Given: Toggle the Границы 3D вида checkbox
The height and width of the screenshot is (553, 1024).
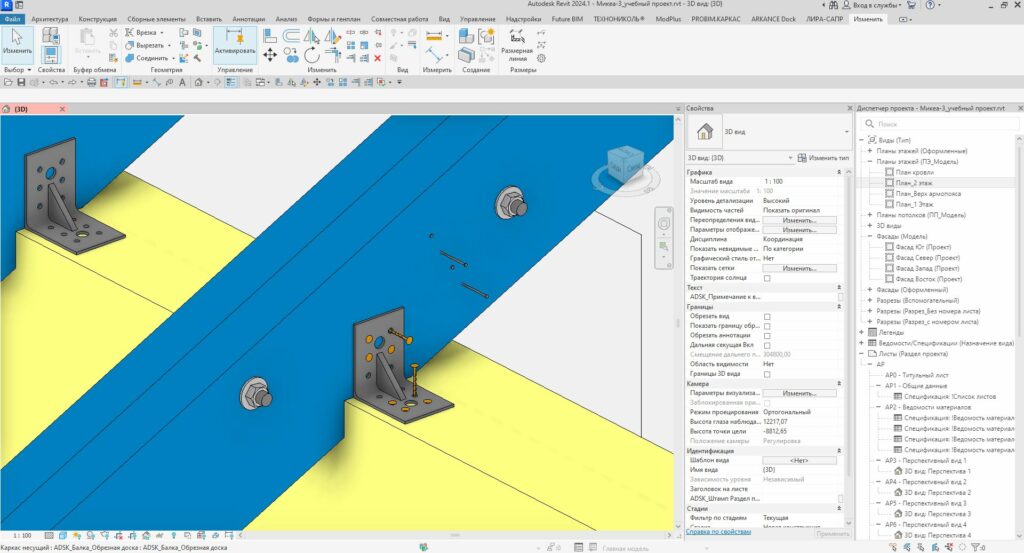Looking at the screenshot, I should point(767,374).
